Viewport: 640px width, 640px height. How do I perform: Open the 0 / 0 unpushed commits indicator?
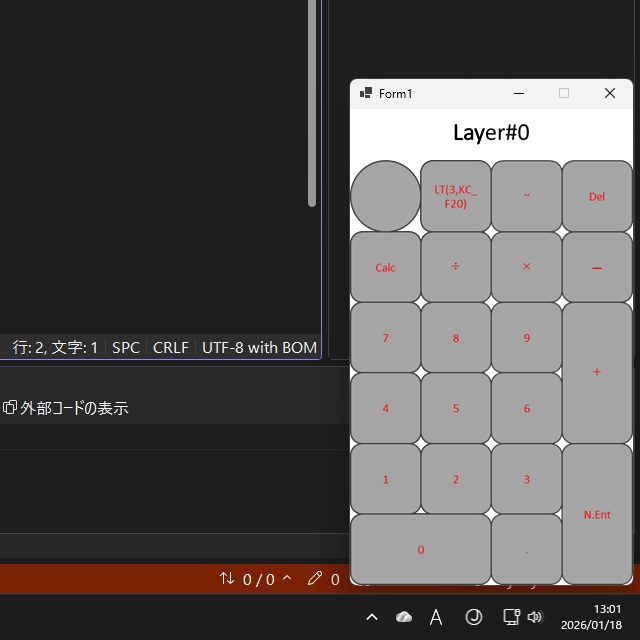pyautogui.click(x=256, y=579)
